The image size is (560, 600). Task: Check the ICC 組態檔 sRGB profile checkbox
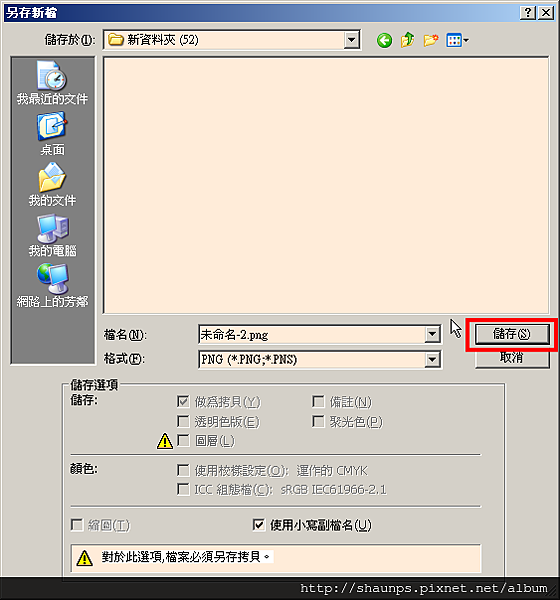[183, 489]
